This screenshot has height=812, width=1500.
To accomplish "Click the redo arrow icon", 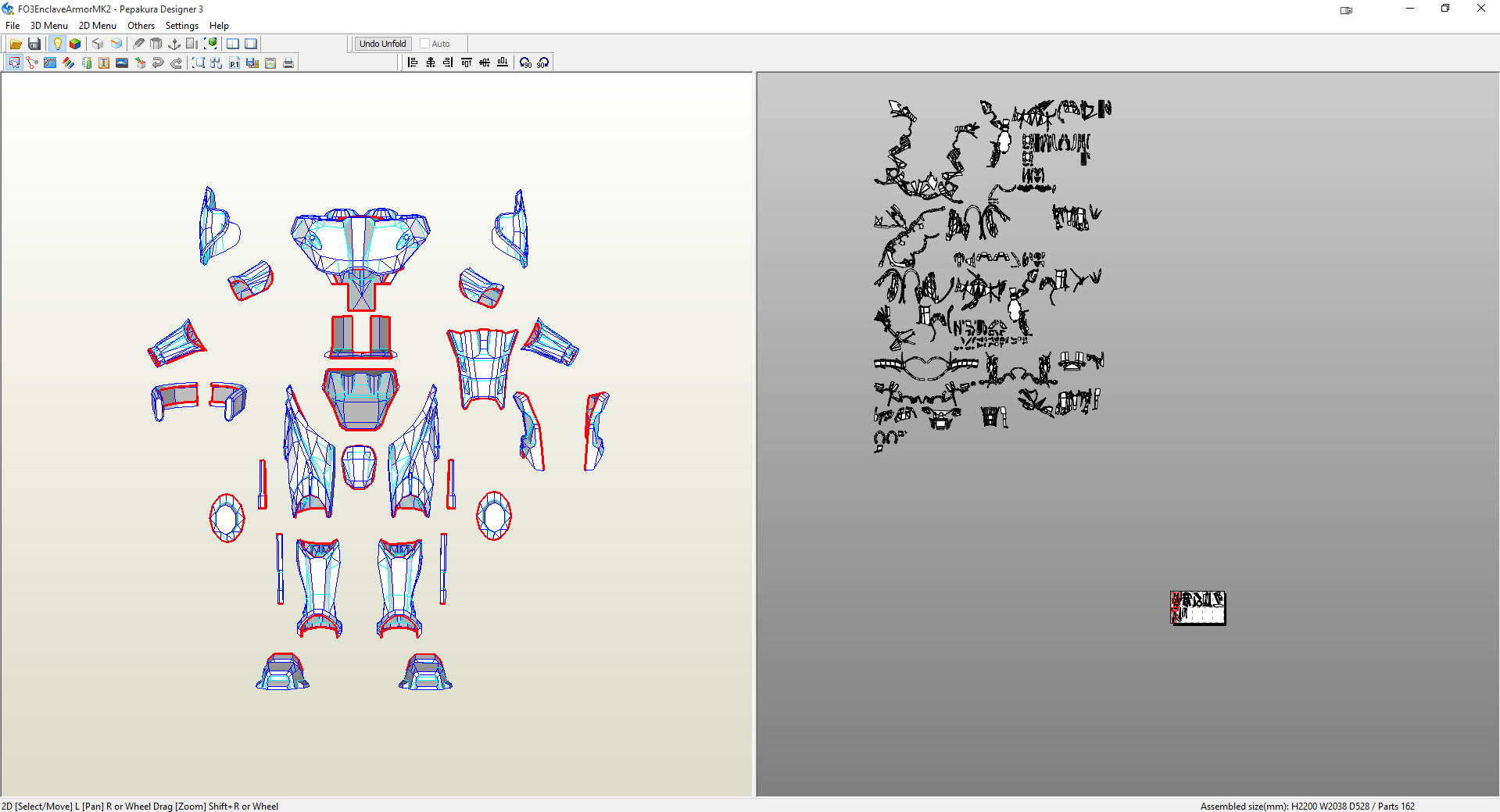I will (x=176, y=63).
